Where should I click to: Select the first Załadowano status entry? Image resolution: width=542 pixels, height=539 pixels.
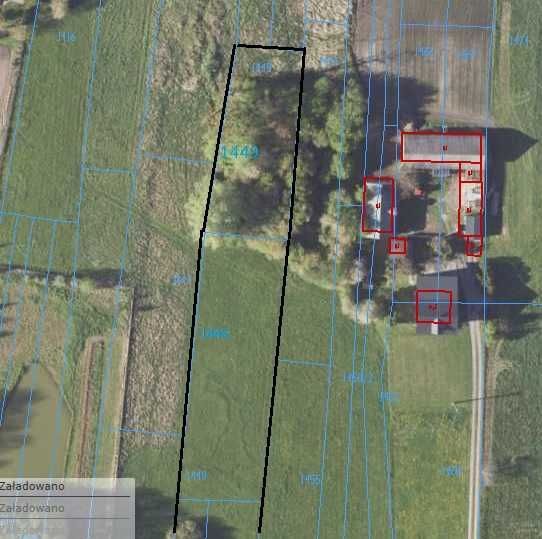pyautogui.click(x=32, y=486)
